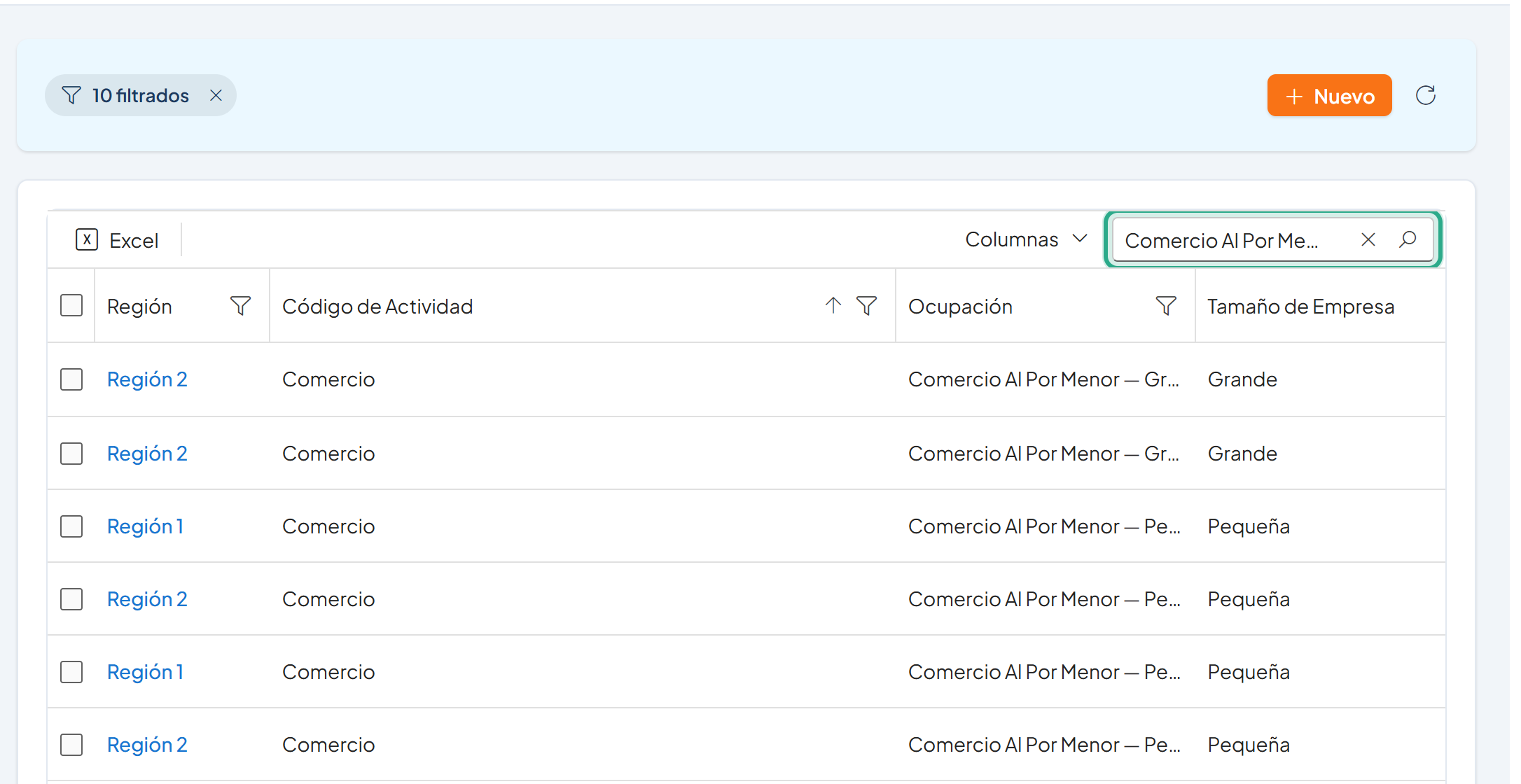Open Región 2 link in sixth row
Image resolution: width=1521 pixels, height=784 pixels.
tap(147, 745)
